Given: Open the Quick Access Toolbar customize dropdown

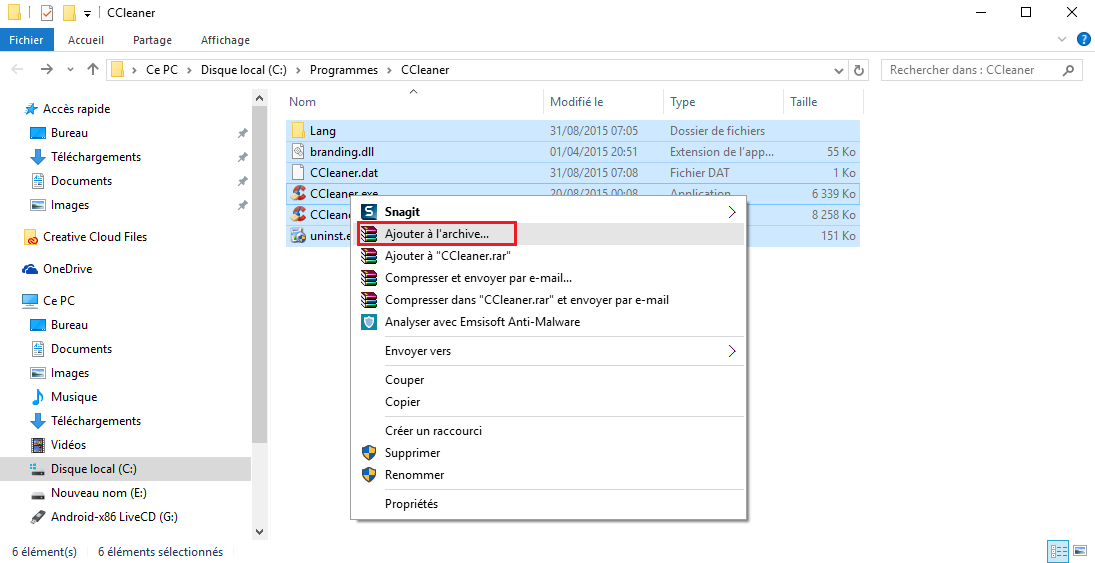Looking at the screenshot, I should [87, 13].
